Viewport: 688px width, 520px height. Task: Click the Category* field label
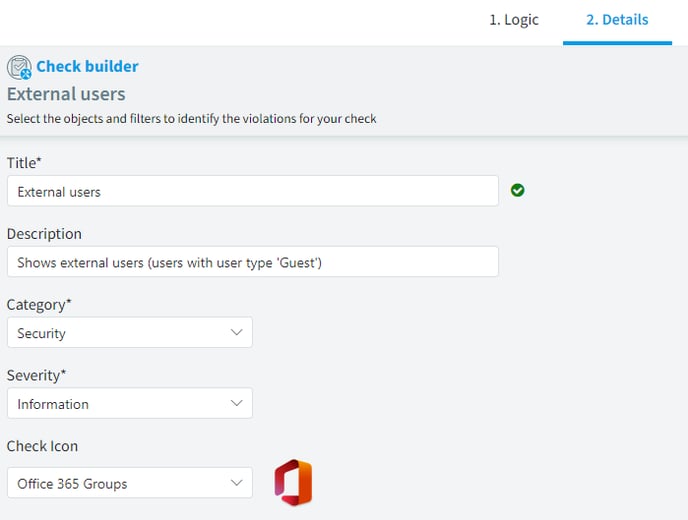pyautogui.click(x=39, y=305)
